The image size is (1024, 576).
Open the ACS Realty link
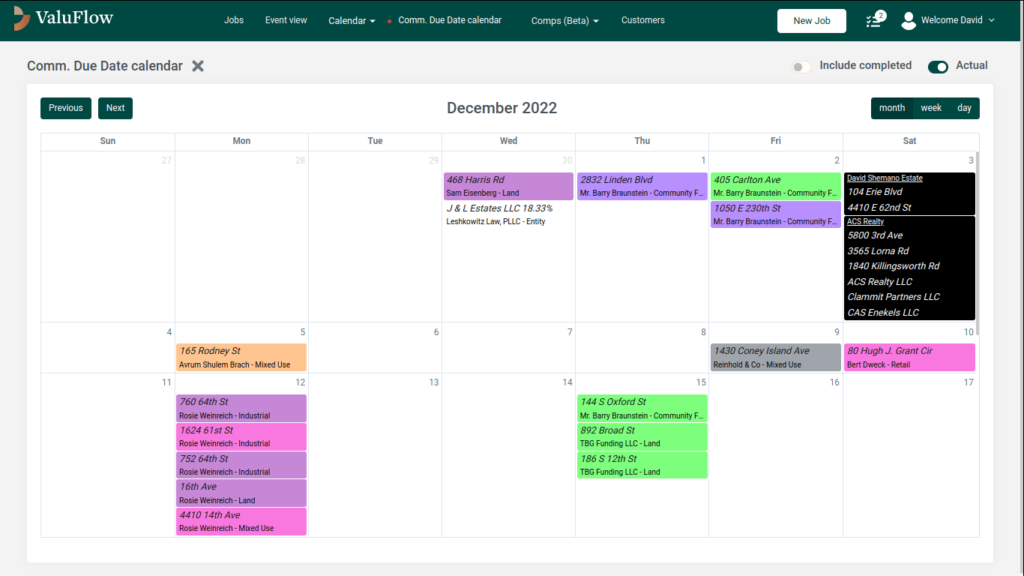point(865,221)
